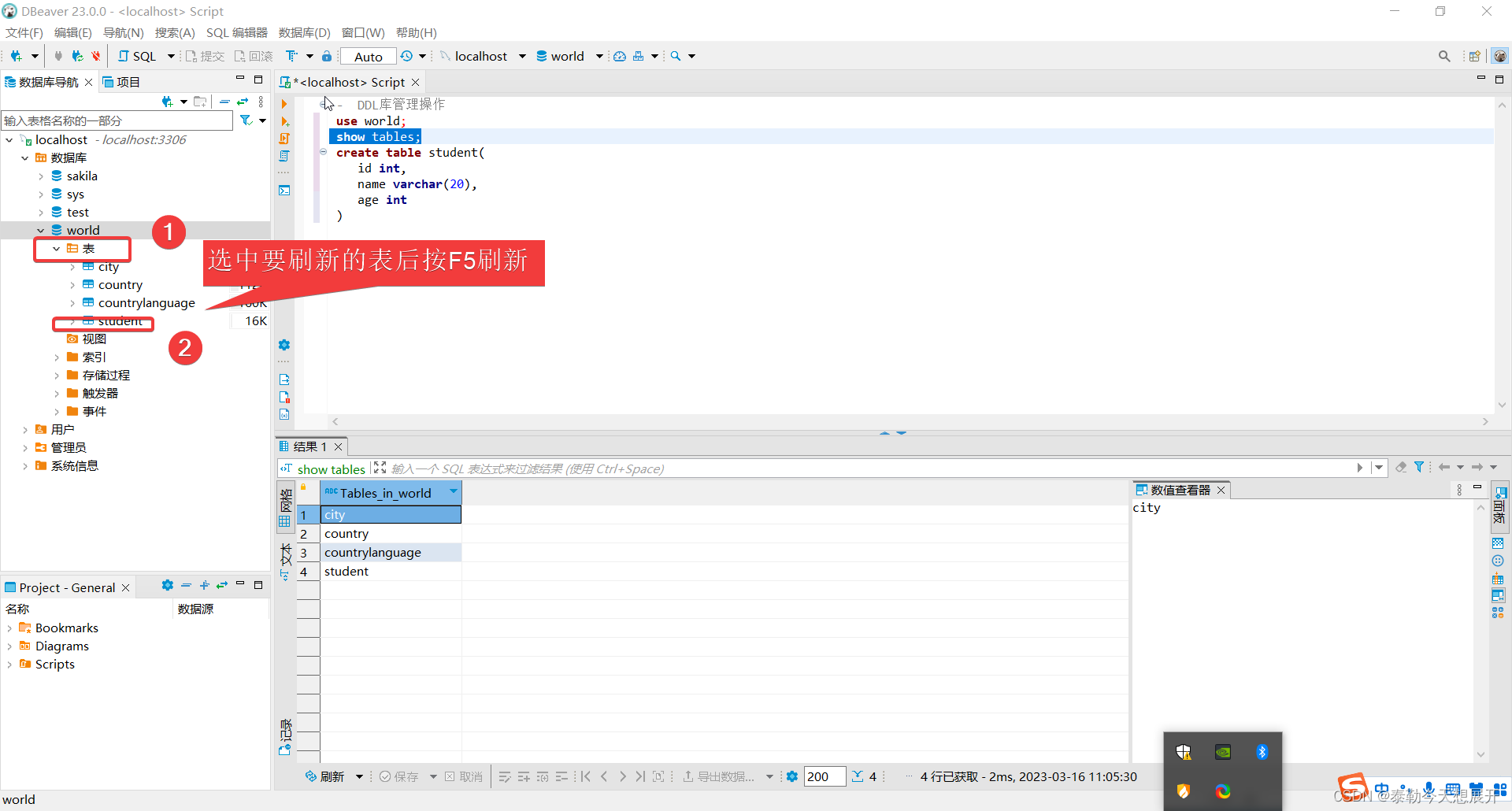Toggle link with editor arrows in navigator
1512x811 pixels.
[x=243, y=102]
